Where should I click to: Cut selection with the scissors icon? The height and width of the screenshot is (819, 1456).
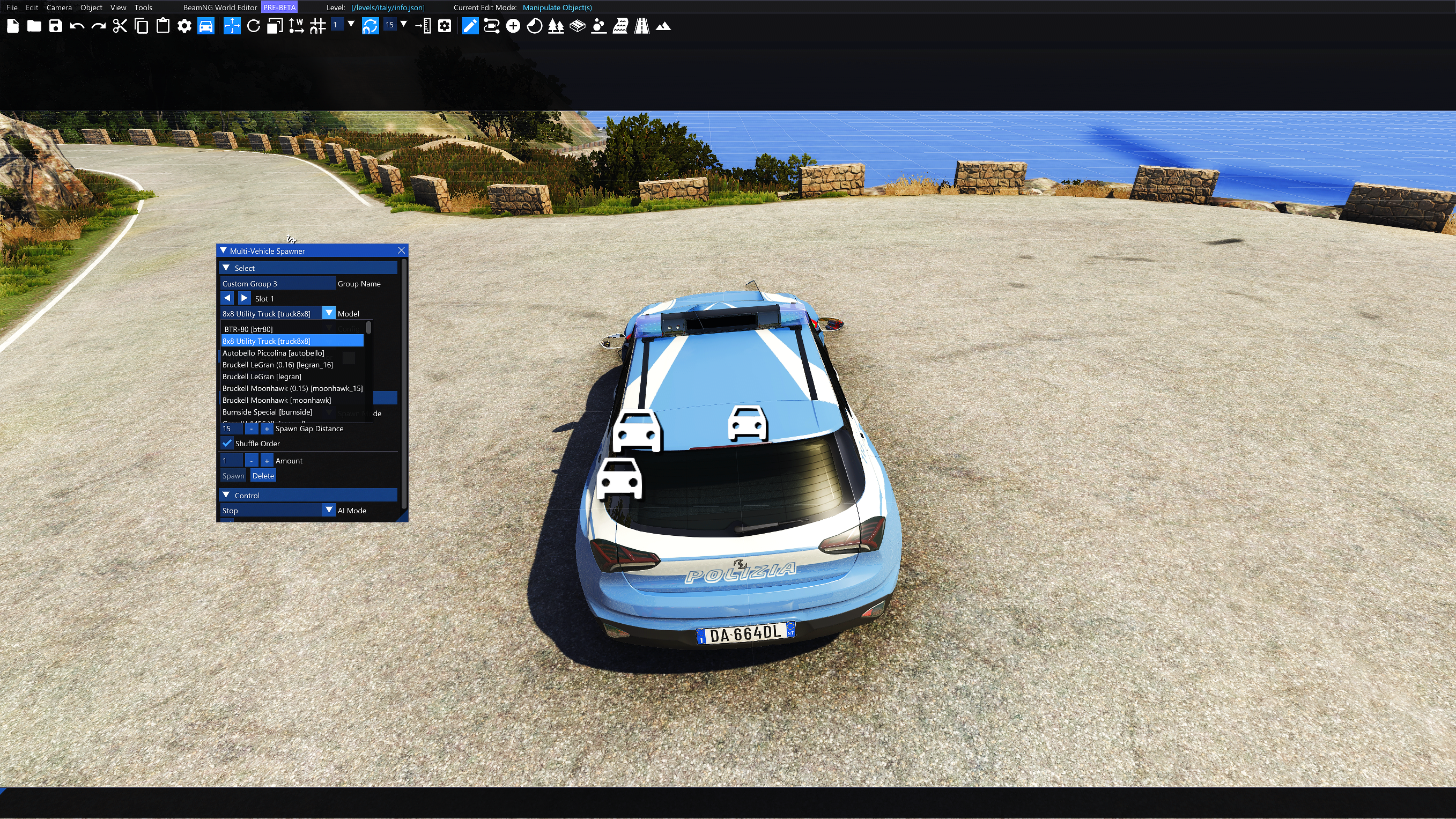click(120, 26)
